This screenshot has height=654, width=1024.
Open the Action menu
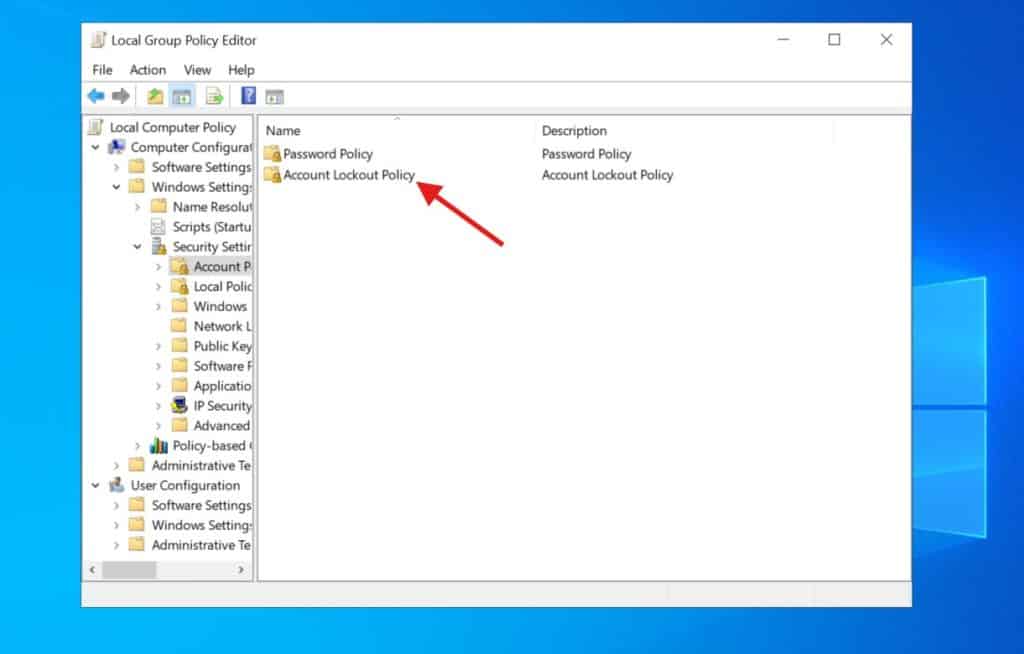(x=148, y=70)
